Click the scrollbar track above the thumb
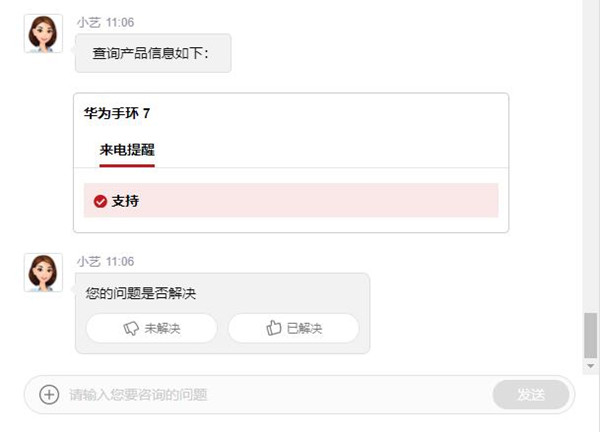The image size is (600, 432). click(x=591, y=150)
